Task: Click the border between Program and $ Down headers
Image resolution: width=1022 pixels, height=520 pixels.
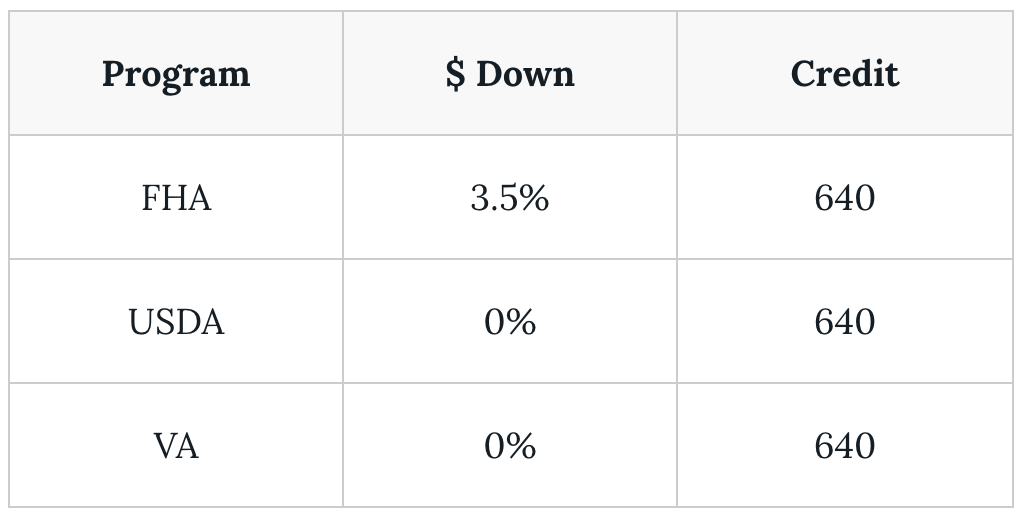Action: [x=343, y=73]
